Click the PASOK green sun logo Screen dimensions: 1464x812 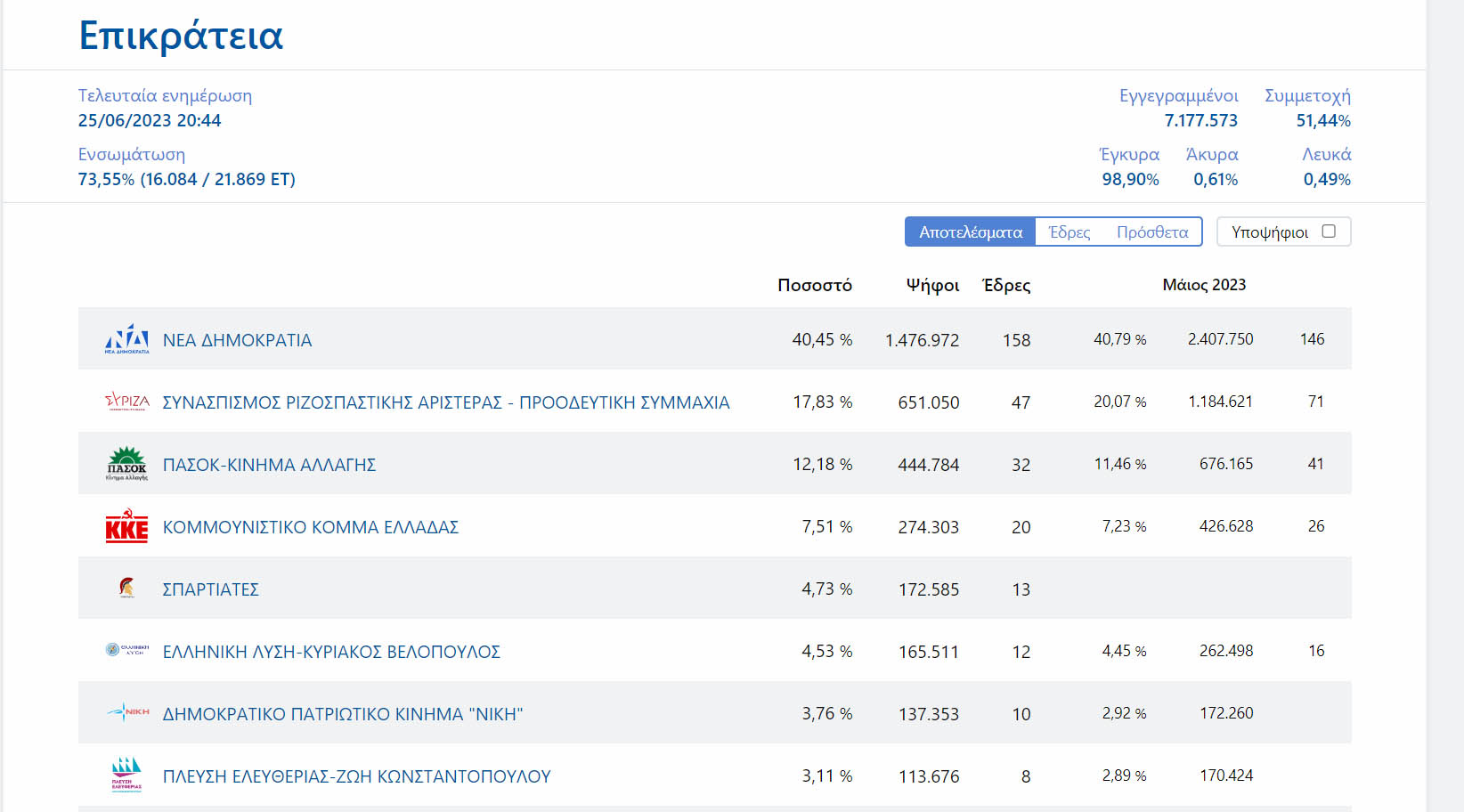coord(126,464)
